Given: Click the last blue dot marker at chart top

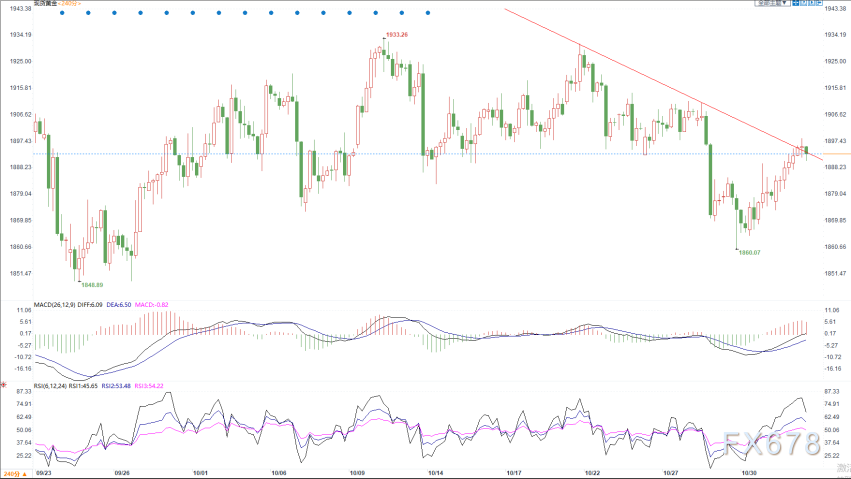Looking at the screenshot, I should (x=428, y=13).
